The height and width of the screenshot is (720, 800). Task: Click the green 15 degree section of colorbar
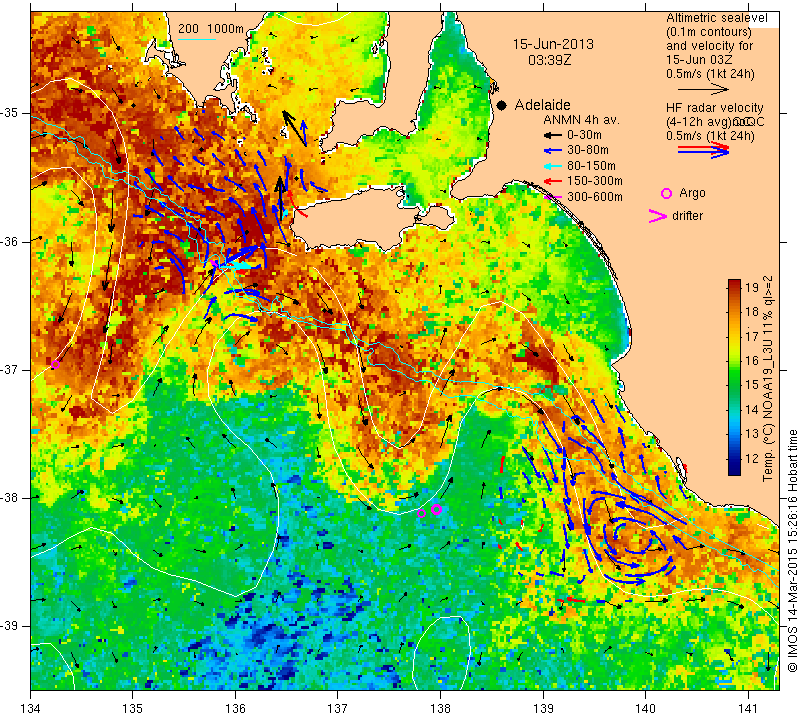pos(734,384)
